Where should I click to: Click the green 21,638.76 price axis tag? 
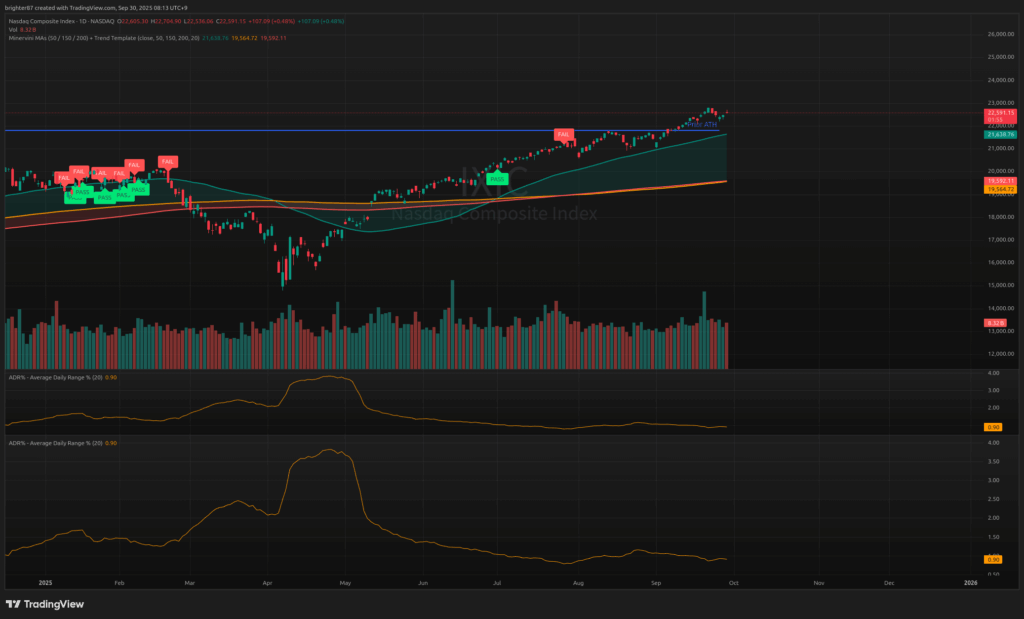[x=1000, y=135]
